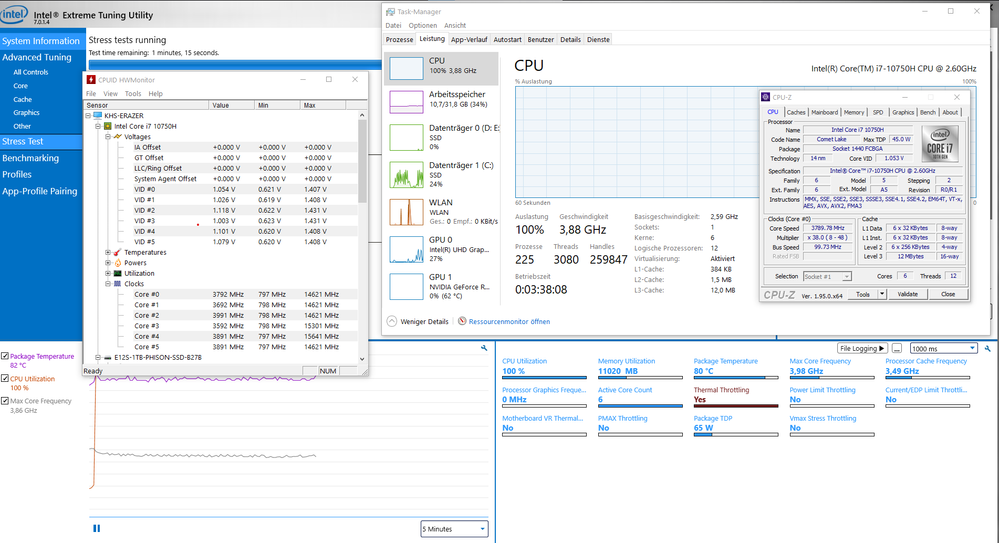Open graph settings wrench above chart
This screenshot has height=543, width=999.
tap(484, 347)
